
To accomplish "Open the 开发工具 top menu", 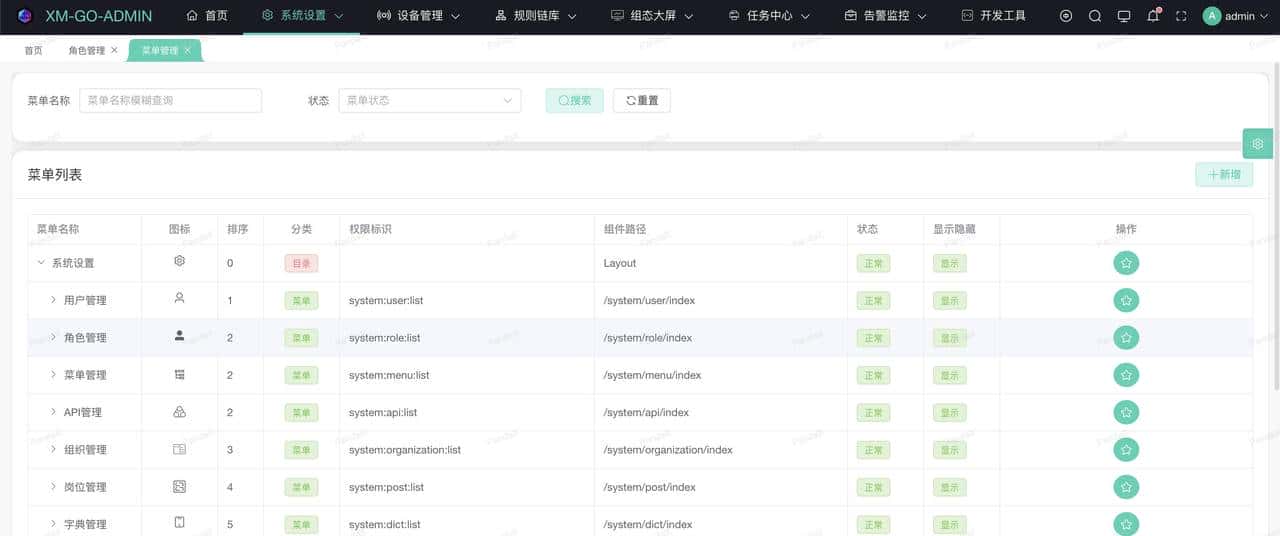I will click(993, 16).
